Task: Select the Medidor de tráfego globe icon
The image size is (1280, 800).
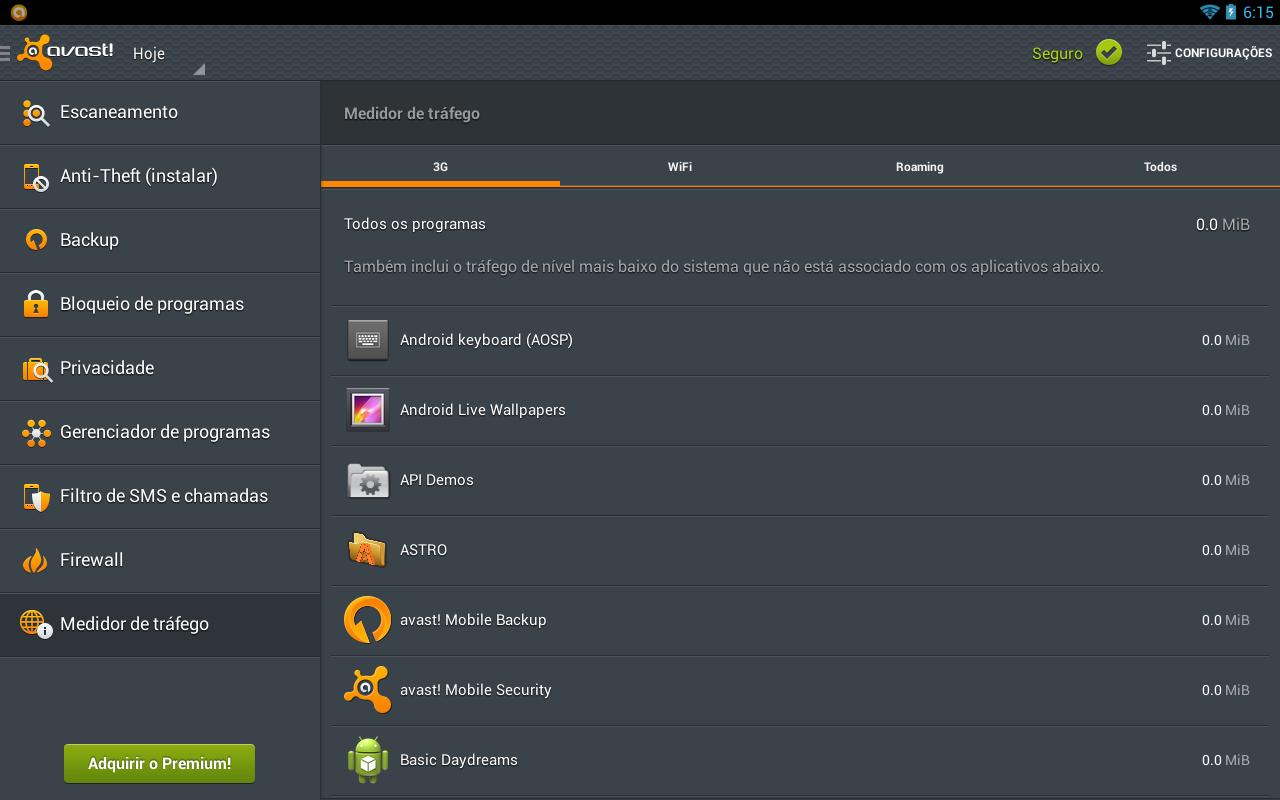Action: click(35, 624)
